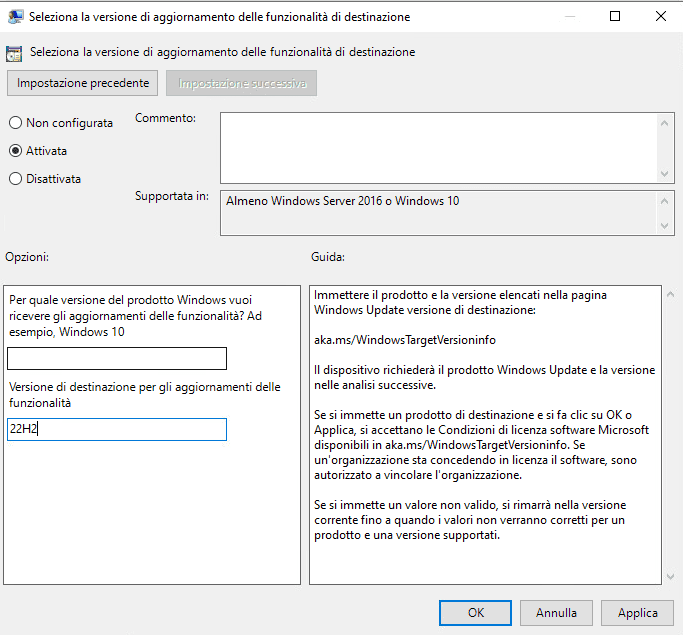The height and width of the screenshot is (635, 683).
Task: Click the target version field containing 22H2
Action: click(x=117, y=429)
